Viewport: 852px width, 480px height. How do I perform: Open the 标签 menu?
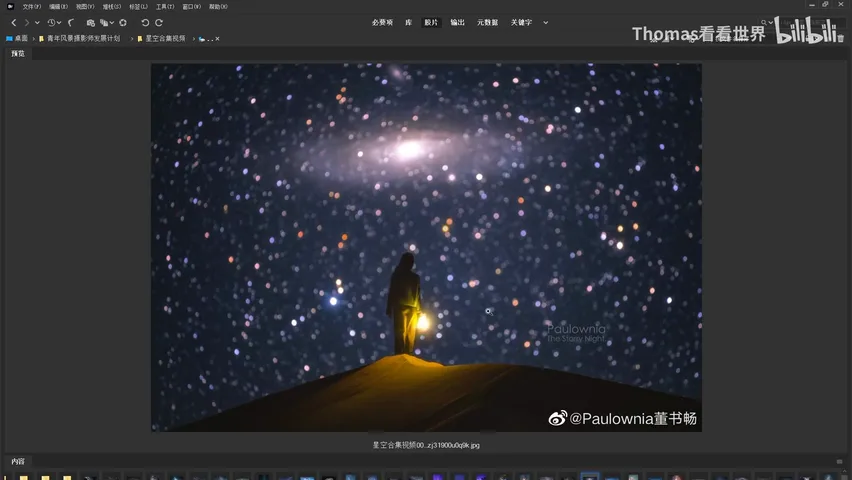click(x=138, y=7)
